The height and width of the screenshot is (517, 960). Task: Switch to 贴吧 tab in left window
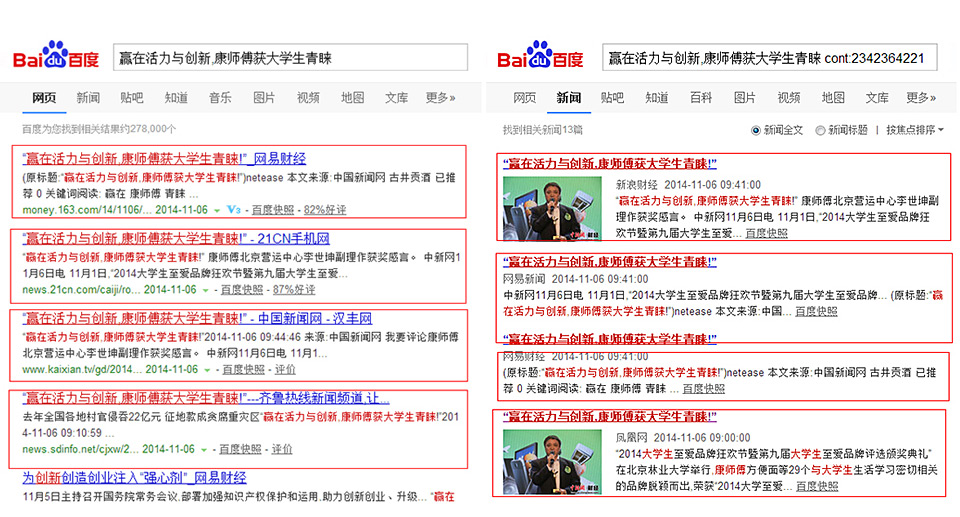point(132,97)
